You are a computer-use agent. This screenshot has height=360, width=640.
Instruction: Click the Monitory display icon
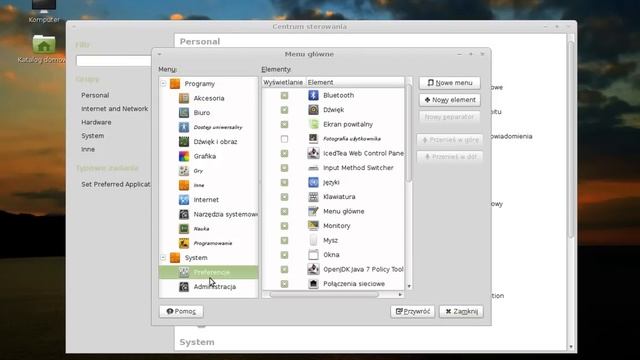click(x=313, y=226)
